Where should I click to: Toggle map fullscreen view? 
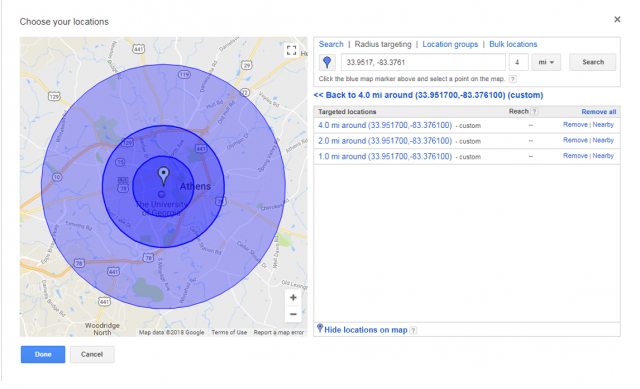click(291, 50)
